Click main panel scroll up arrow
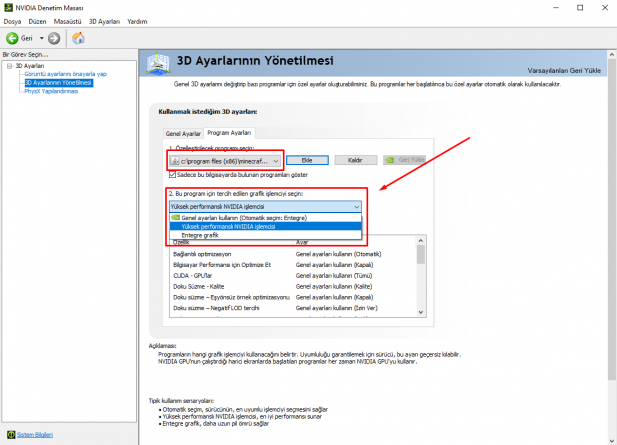 pos(611,54)
